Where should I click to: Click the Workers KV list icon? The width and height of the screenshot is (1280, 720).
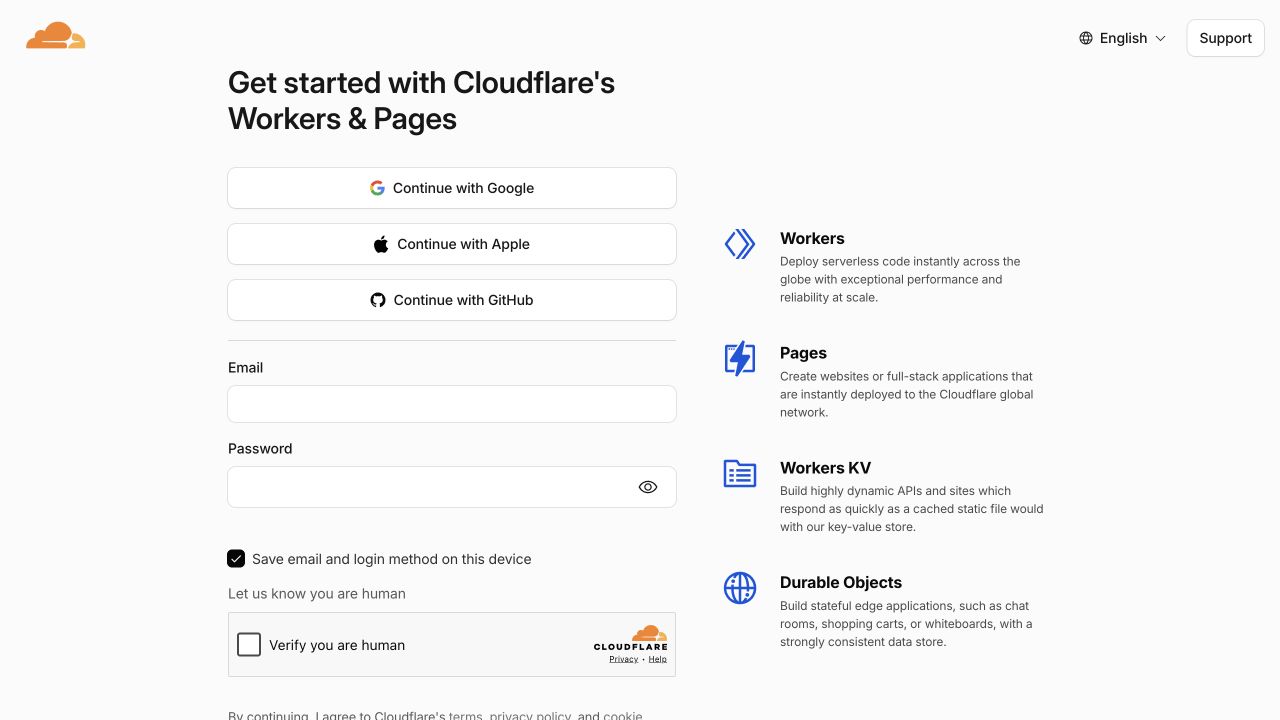coord(740,474)
